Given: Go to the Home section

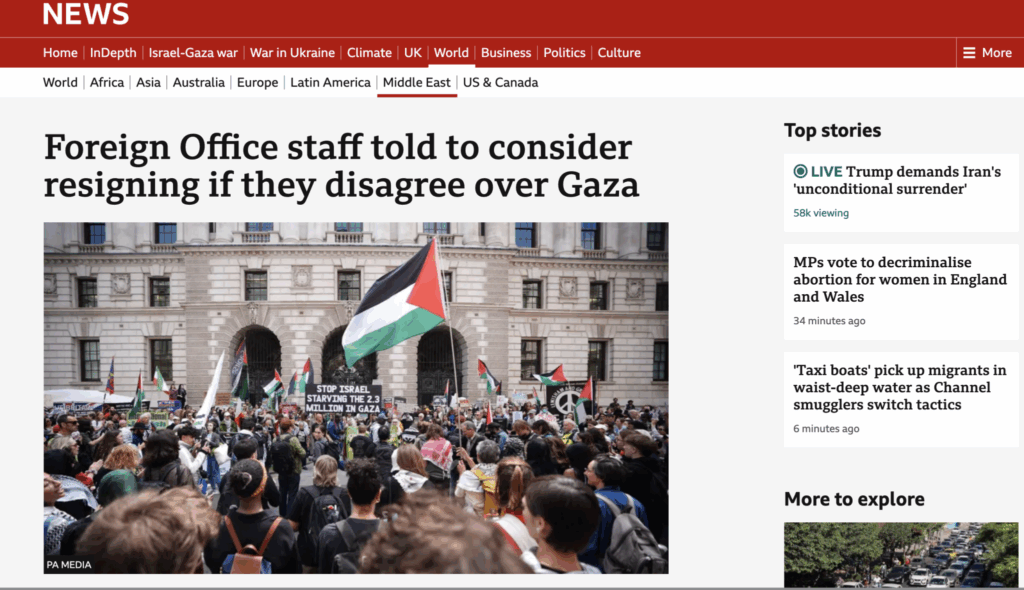Looking at the screenshot, I should 60,53.
